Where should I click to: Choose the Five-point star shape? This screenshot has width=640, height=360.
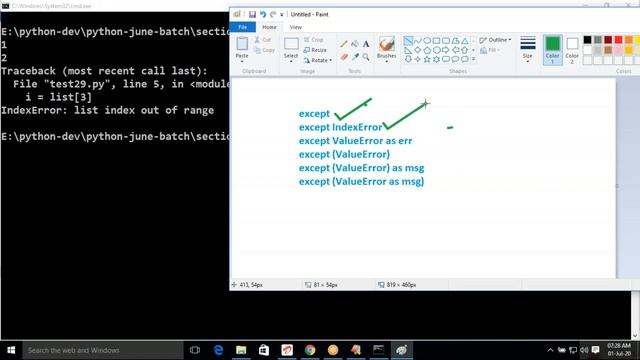427,60
